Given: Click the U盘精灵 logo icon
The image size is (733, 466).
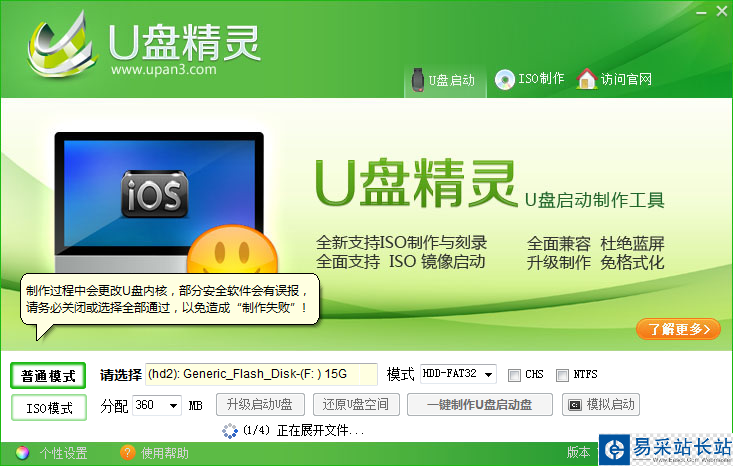Looking at the screenshot, I should [61, 46].
